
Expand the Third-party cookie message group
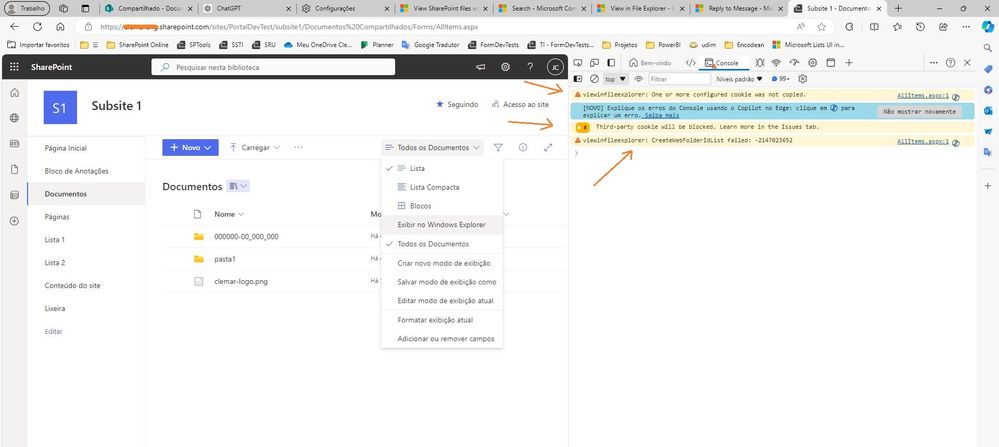581,127
